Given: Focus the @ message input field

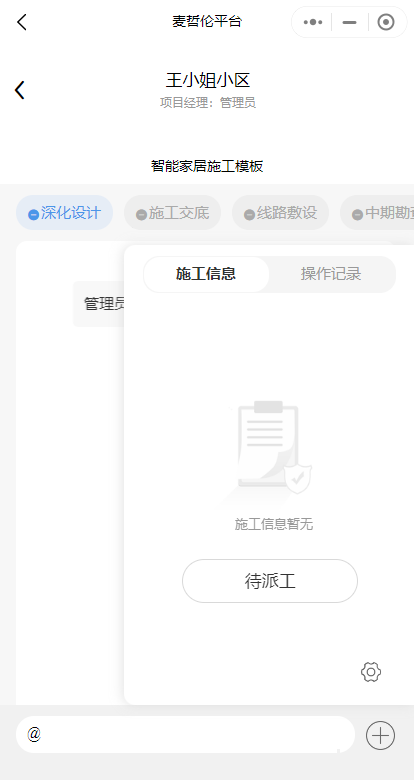Looking at the screenshot, I should pyautogui.click(x=185, y=735).
